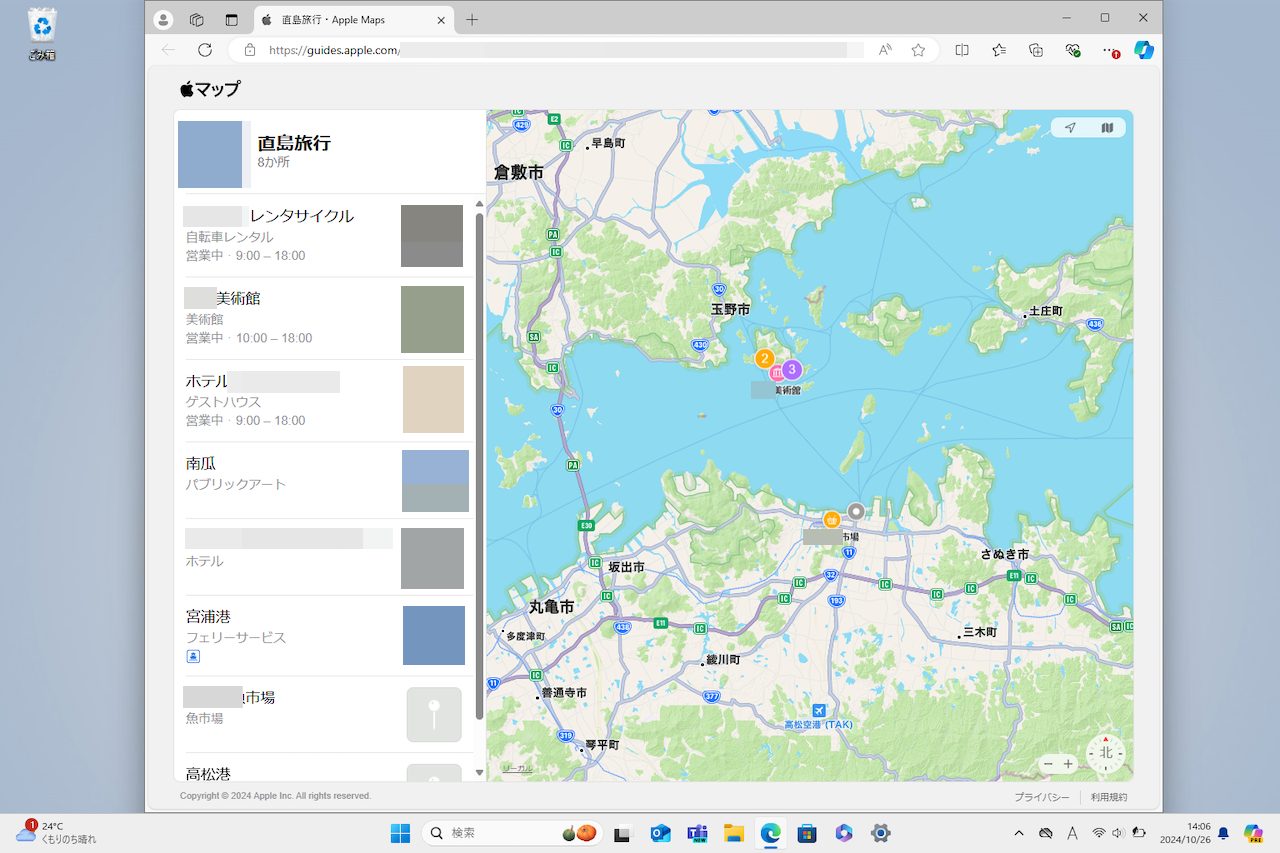
Task: Click the north compass on the map
Action: point(1106,753)
